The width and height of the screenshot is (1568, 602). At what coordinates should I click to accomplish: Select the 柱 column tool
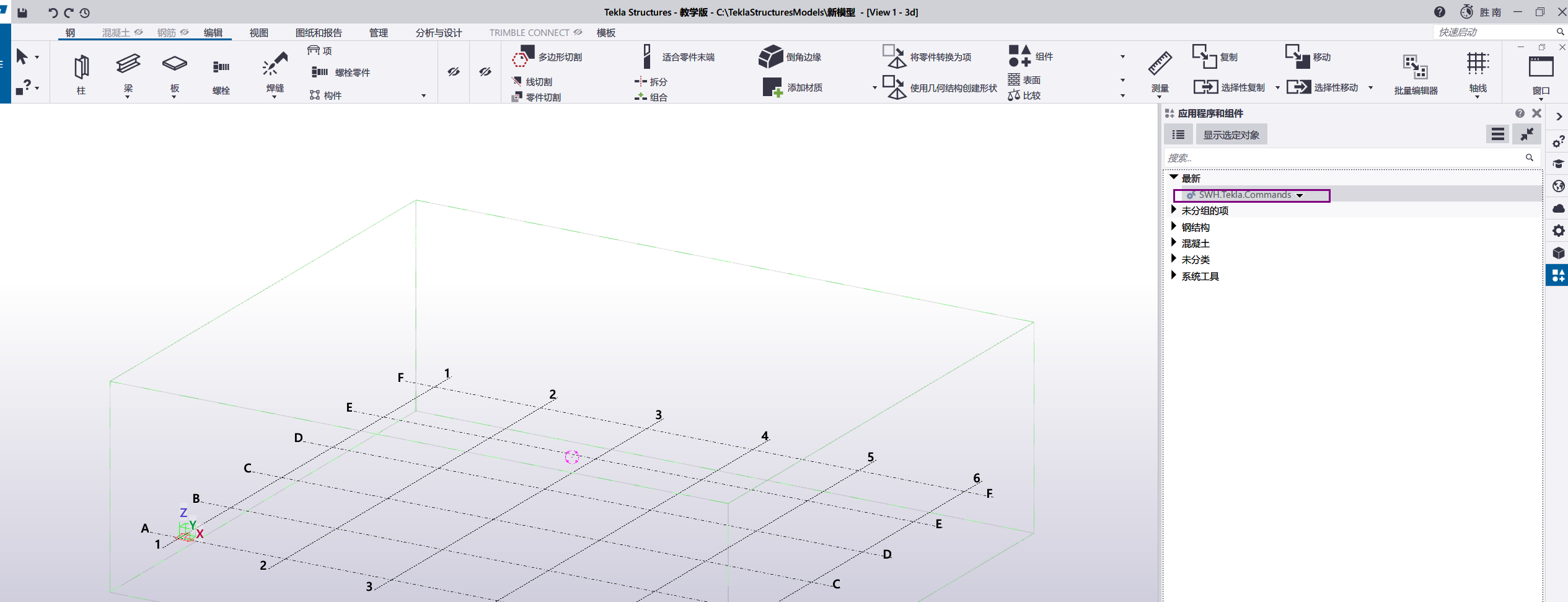[x=81, y=74]
